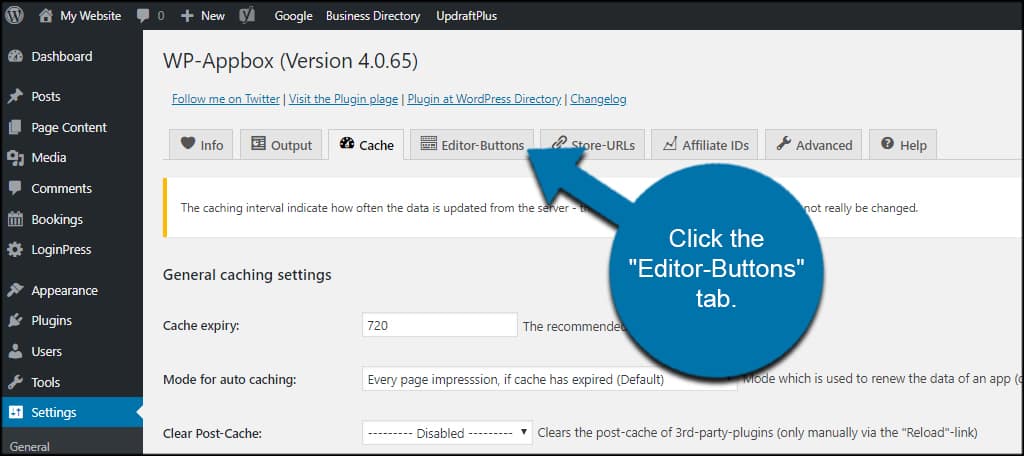
Task: Open the Comments sidebar menu item
Action: point(71,188)
